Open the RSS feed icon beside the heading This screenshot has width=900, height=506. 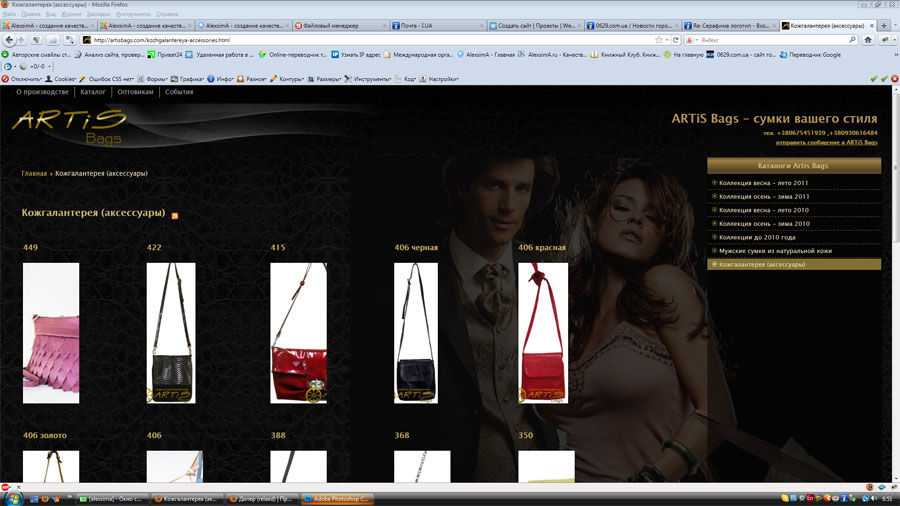(x=175, y=216)
